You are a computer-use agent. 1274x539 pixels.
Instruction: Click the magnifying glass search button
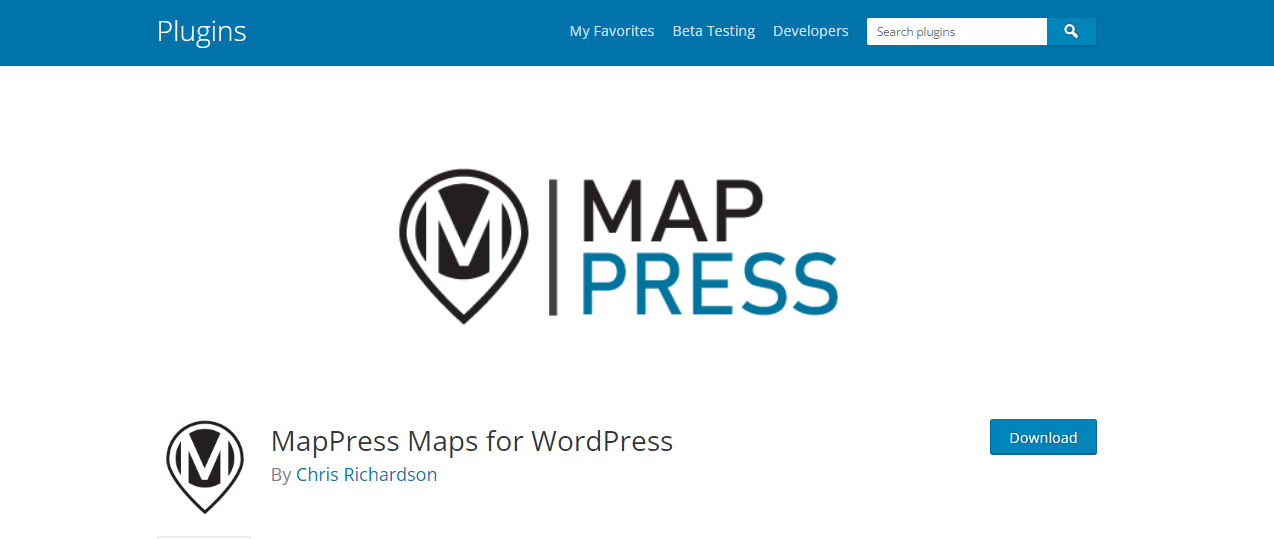(x=1071, y=32)
